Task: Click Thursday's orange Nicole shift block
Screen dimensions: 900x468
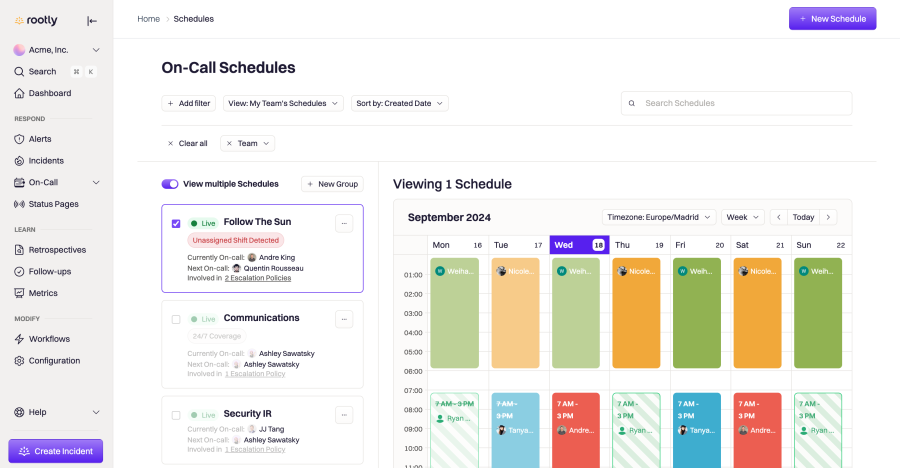Action: pyautogui.click(x=636, y=313)
